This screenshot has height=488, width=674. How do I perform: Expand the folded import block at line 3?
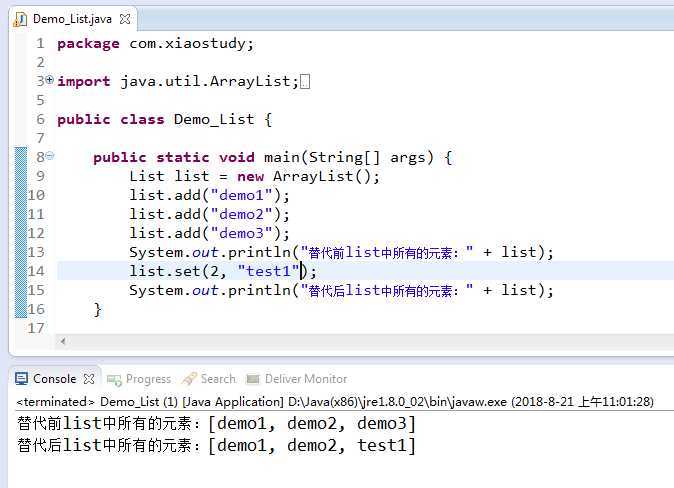point(50,80)
